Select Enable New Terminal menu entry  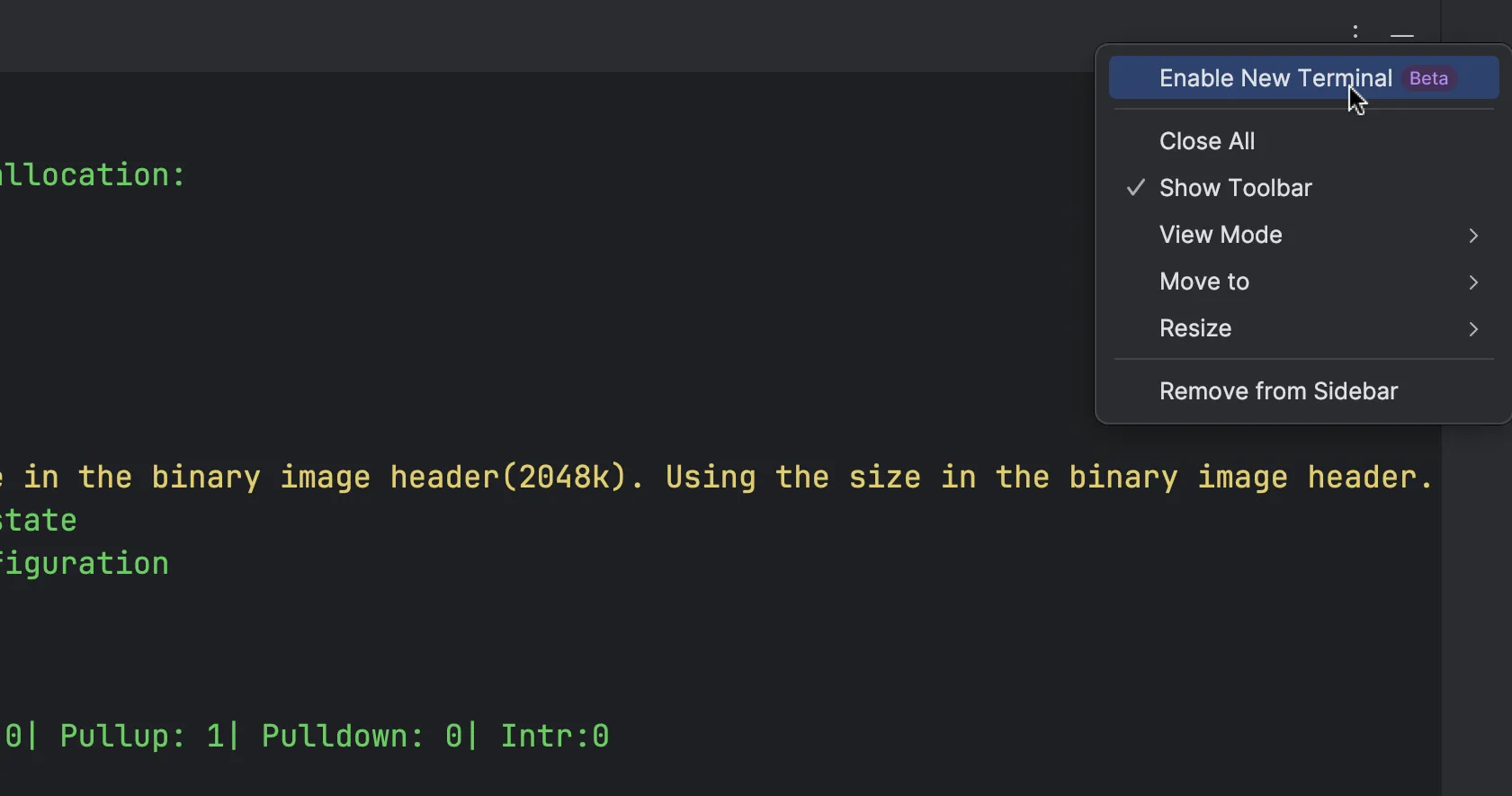1275,78
